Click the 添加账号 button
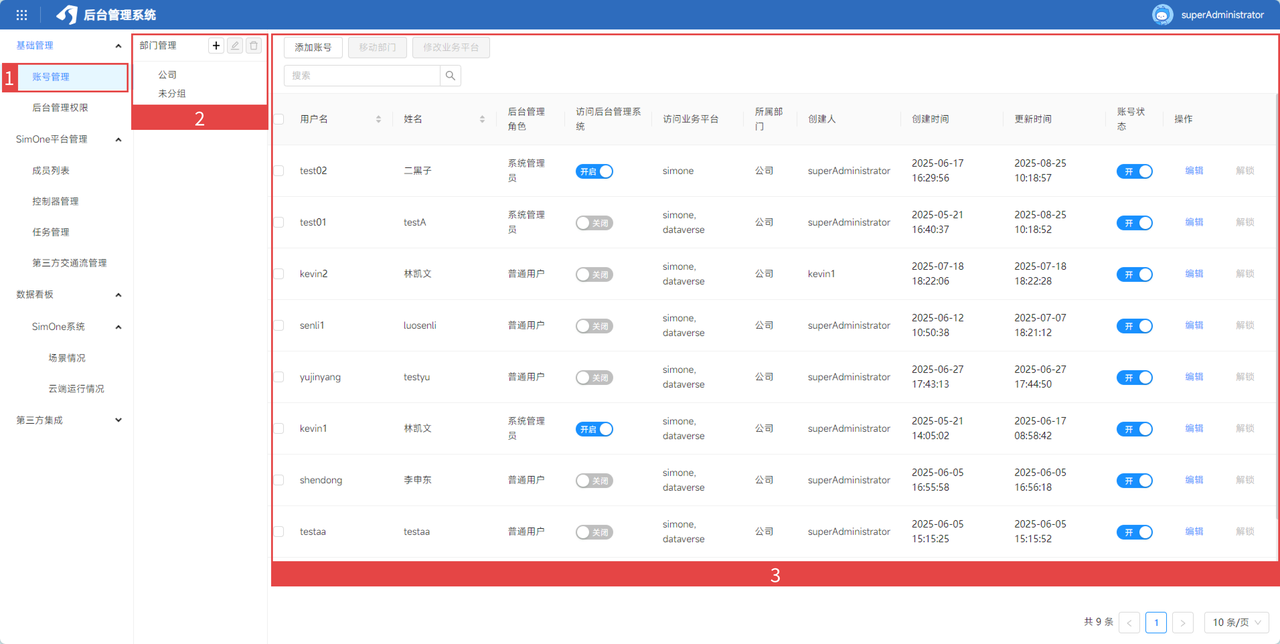The image size is (1280, 644). point(313,48)
